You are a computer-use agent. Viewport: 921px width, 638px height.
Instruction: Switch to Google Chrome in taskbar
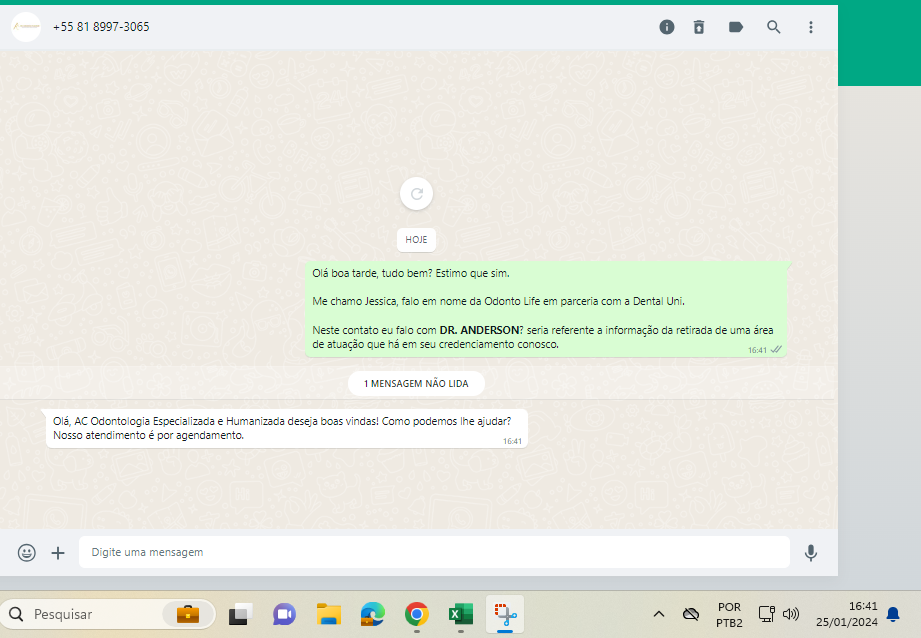pos(416,615)
